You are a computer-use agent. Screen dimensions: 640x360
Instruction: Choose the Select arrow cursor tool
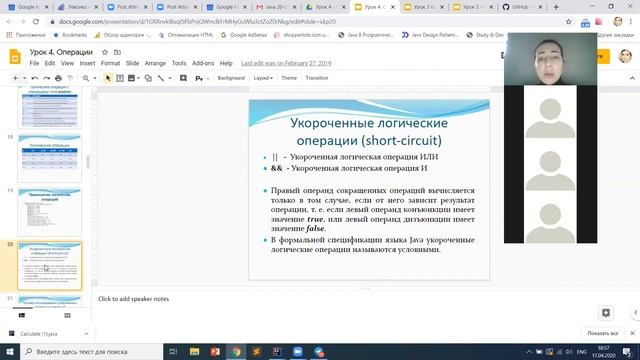point(108,78)
